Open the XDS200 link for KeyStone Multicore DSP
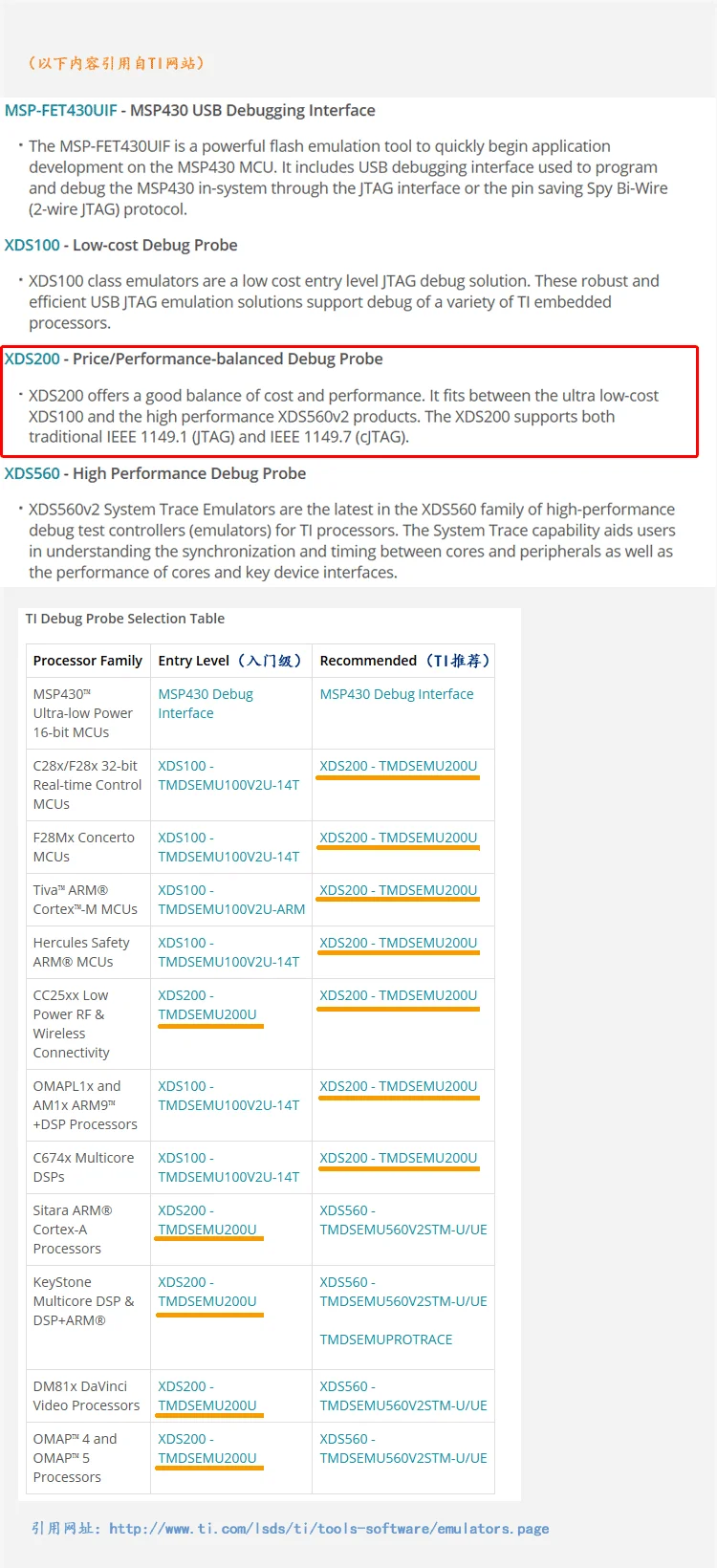Image resolution: width=717 pixels, height=1568 pixels. [207, 1292]
